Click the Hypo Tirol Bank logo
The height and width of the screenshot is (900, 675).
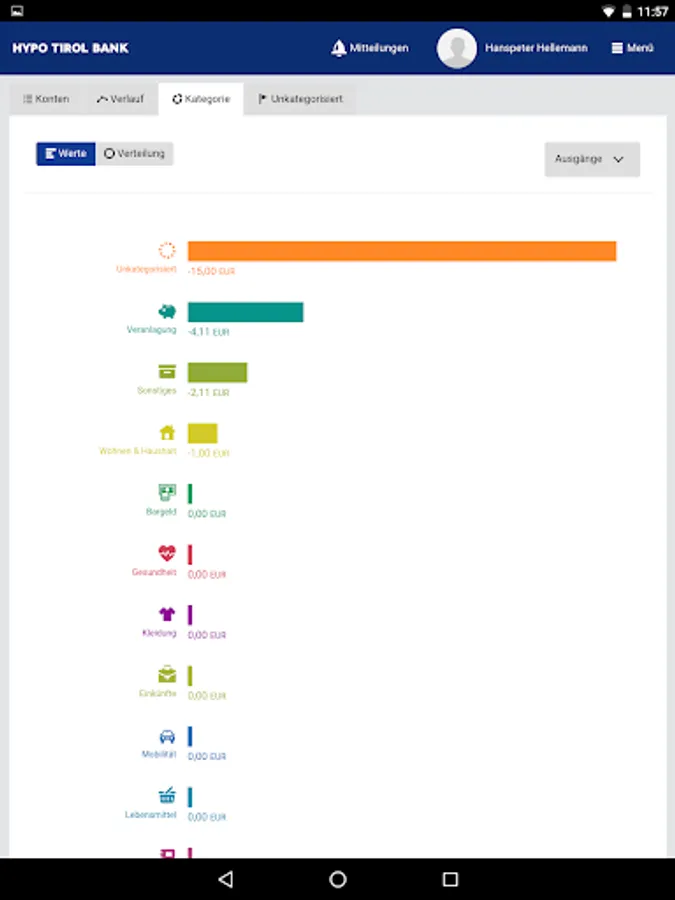[x=70, y=48]
